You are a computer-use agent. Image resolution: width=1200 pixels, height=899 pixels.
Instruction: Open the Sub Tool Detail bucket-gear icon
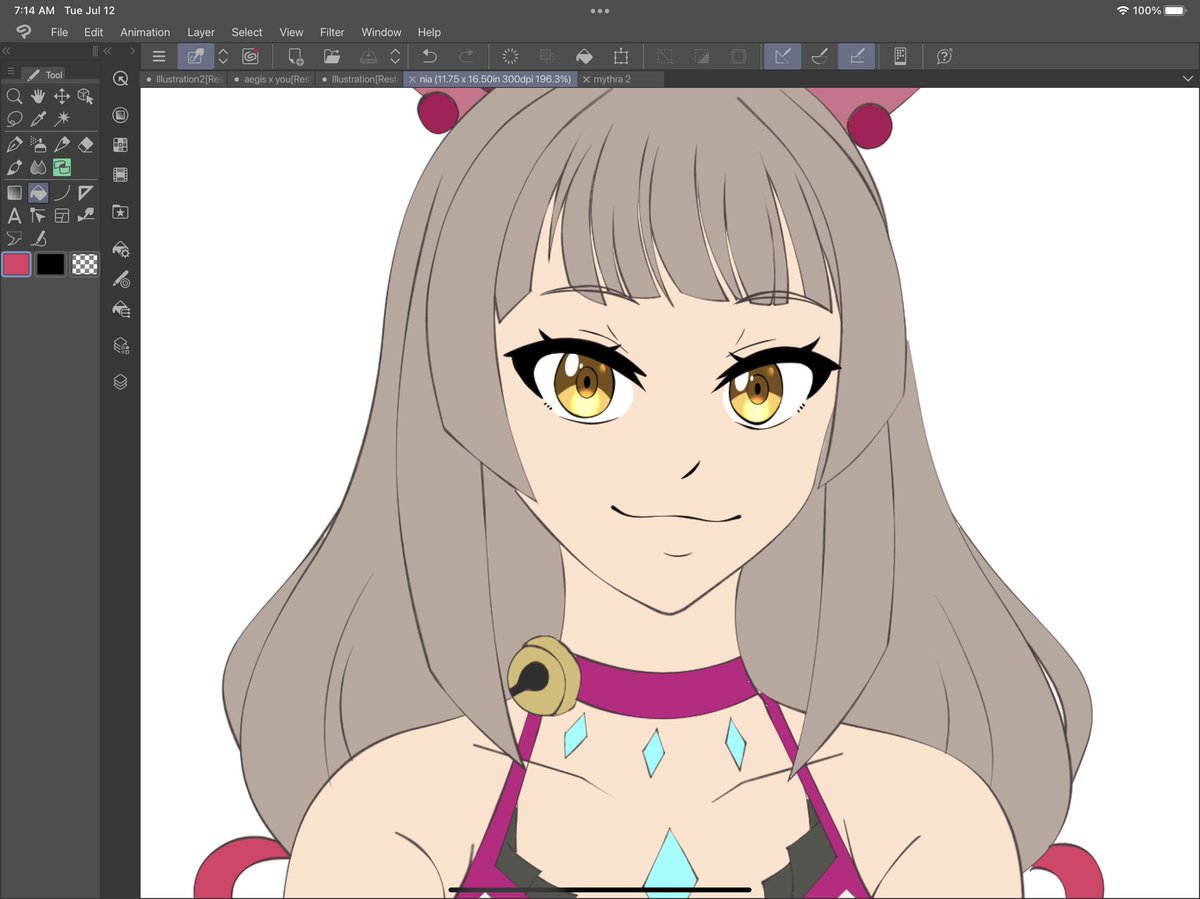click(121, 249)
